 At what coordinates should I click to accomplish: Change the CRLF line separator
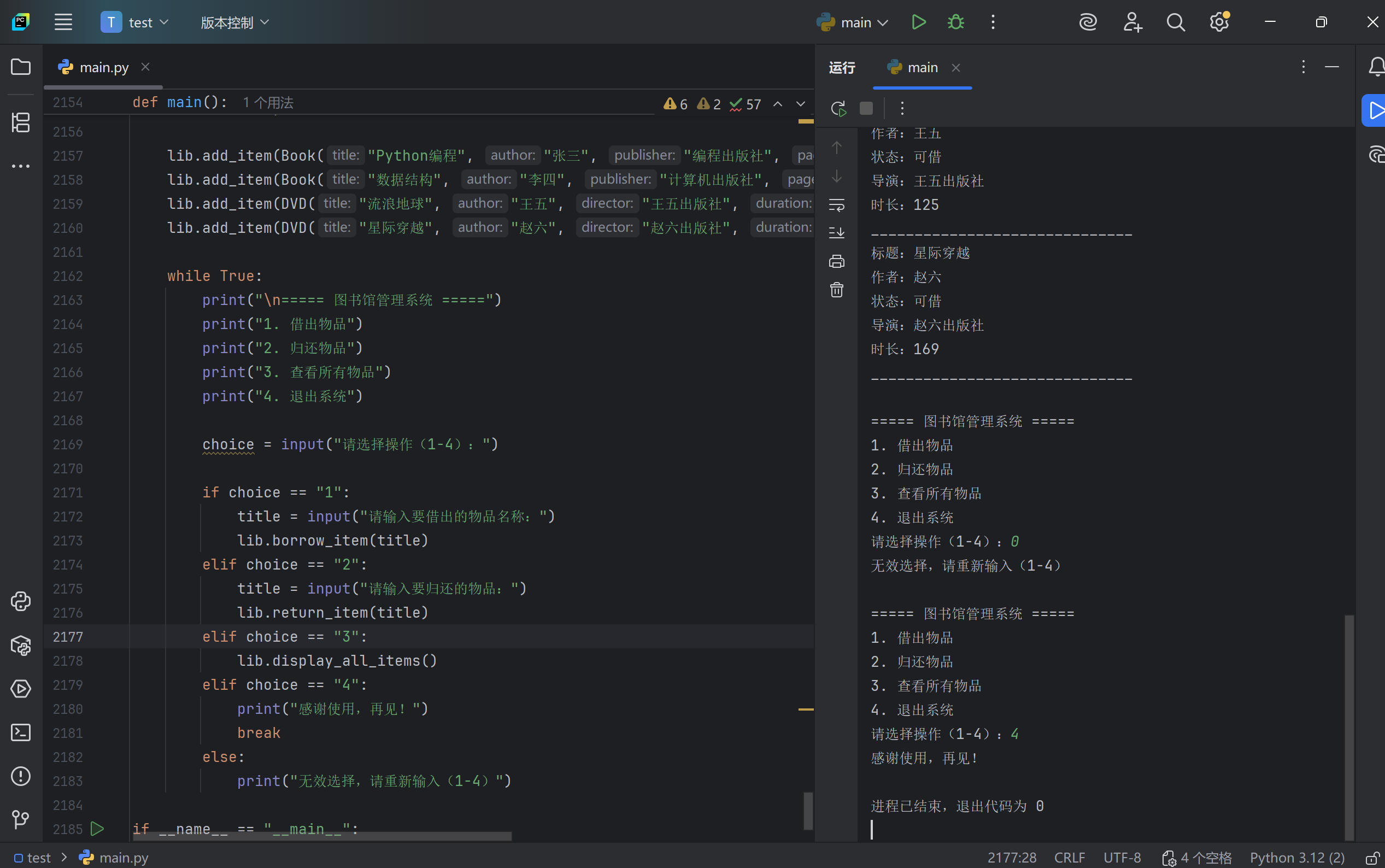pyautogui.click(x=1069, y=858)
